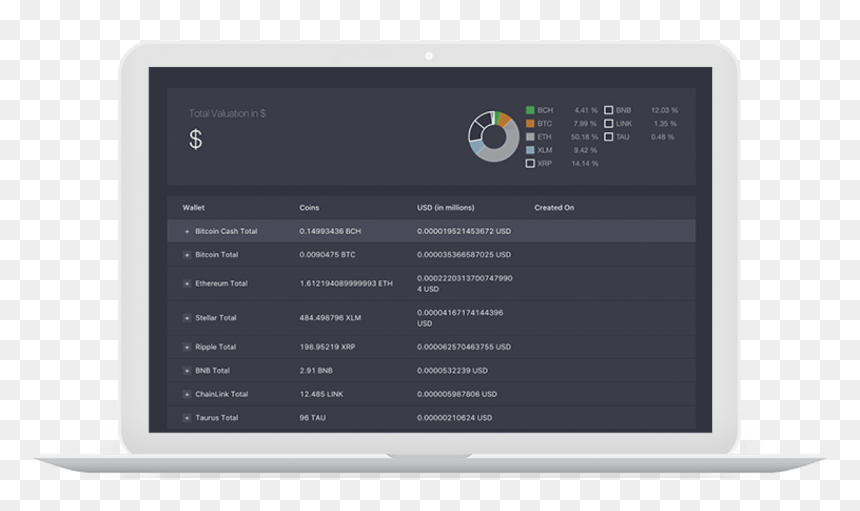Screen dimensions: 860x511
Task: Toggle the XRP legend checkbox
Action: coord(530,163)
